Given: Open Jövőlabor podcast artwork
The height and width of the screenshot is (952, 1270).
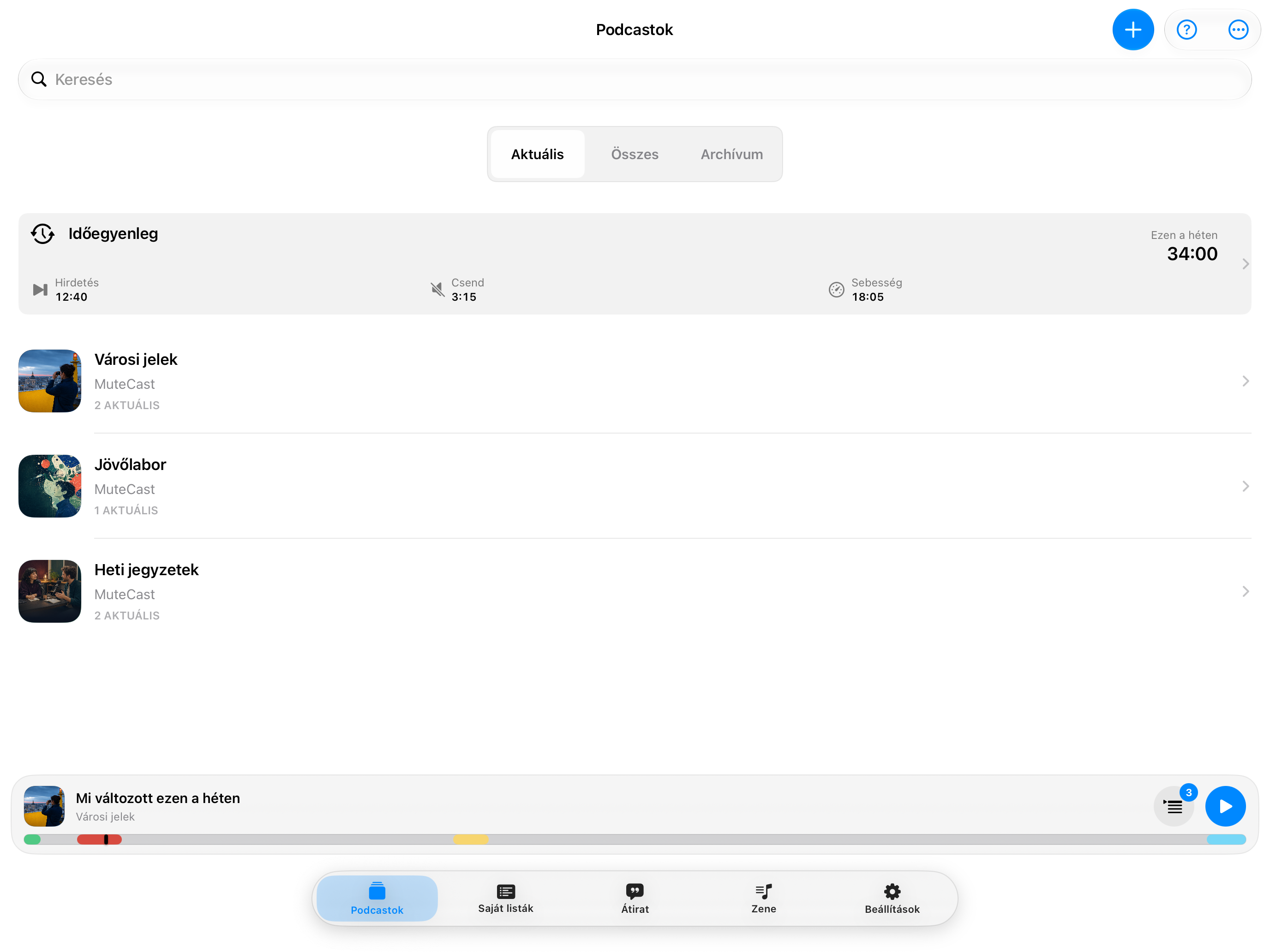Looking at the screenshot, I should tap(50, 486).
